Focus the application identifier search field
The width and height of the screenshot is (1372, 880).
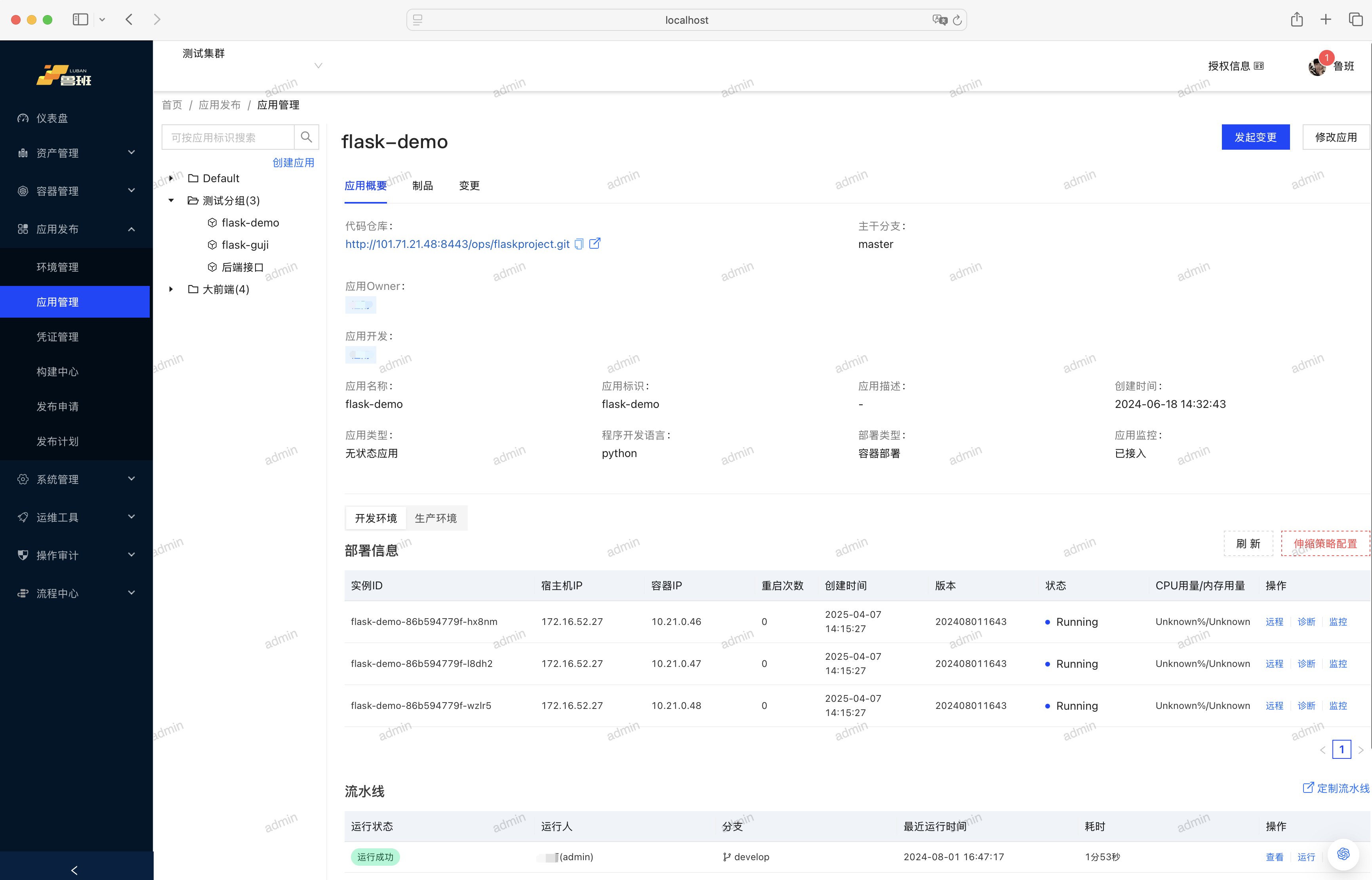[227, 137]
